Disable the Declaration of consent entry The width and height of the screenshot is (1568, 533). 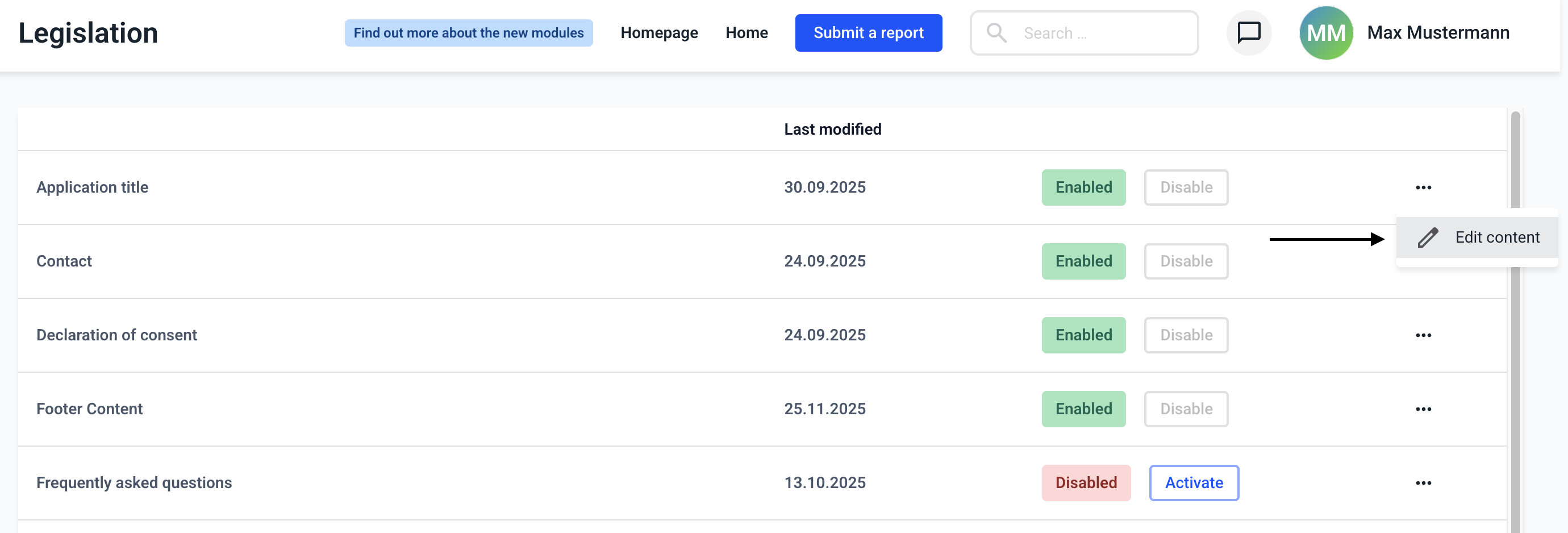pyautogui.click(x=1186, y=336)
